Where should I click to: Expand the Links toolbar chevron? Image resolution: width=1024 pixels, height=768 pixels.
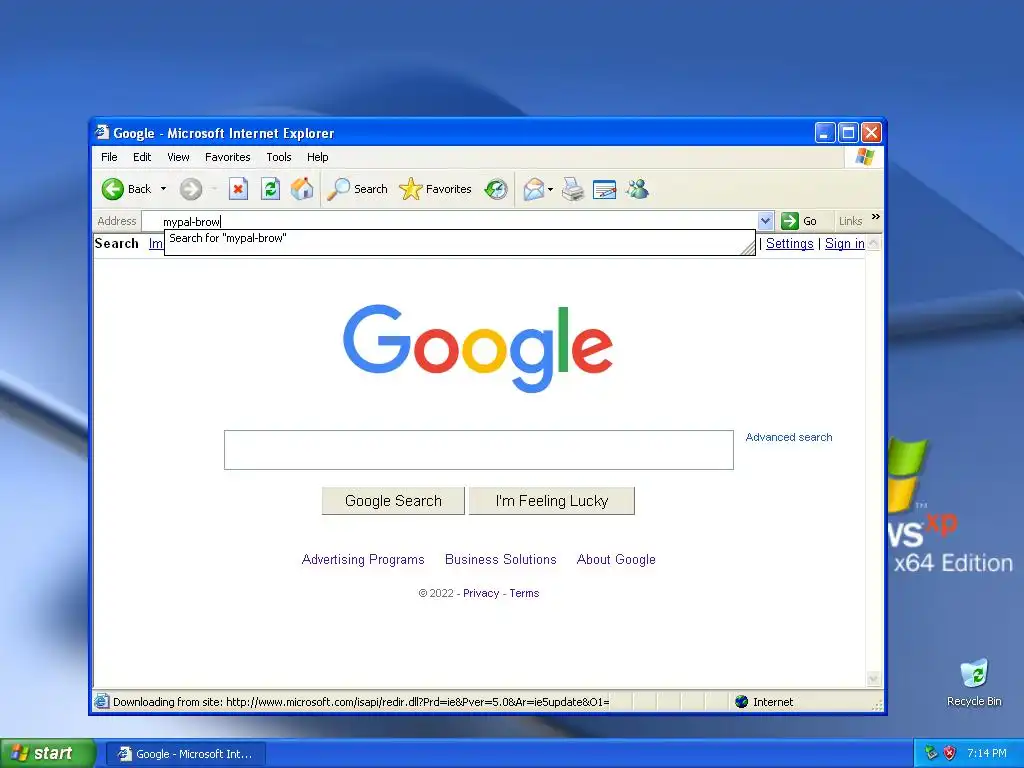pyautogui.click(x=875, y=217)
